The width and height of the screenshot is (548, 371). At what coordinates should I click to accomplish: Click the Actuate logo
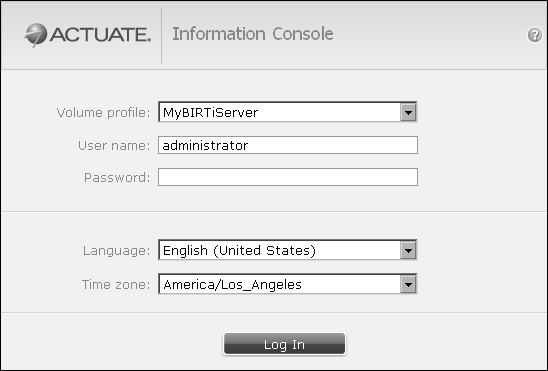point(87,35)
